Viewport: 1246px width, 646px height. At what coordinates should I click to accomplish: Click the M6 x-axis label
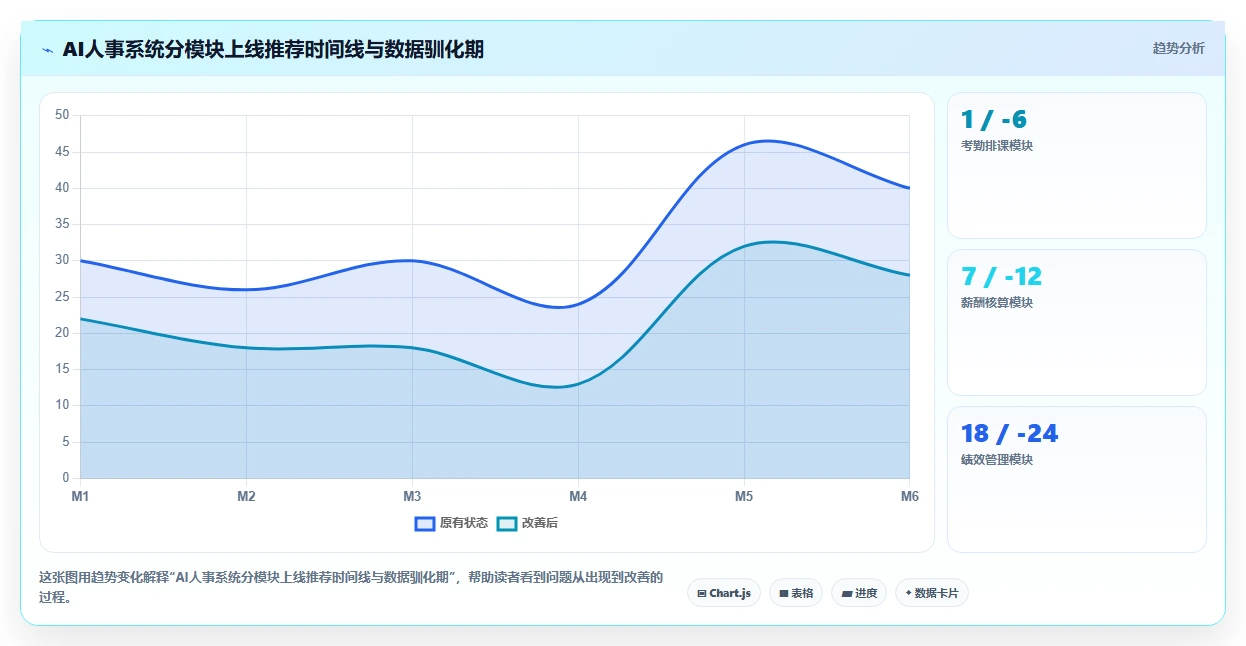click(909, 496)
